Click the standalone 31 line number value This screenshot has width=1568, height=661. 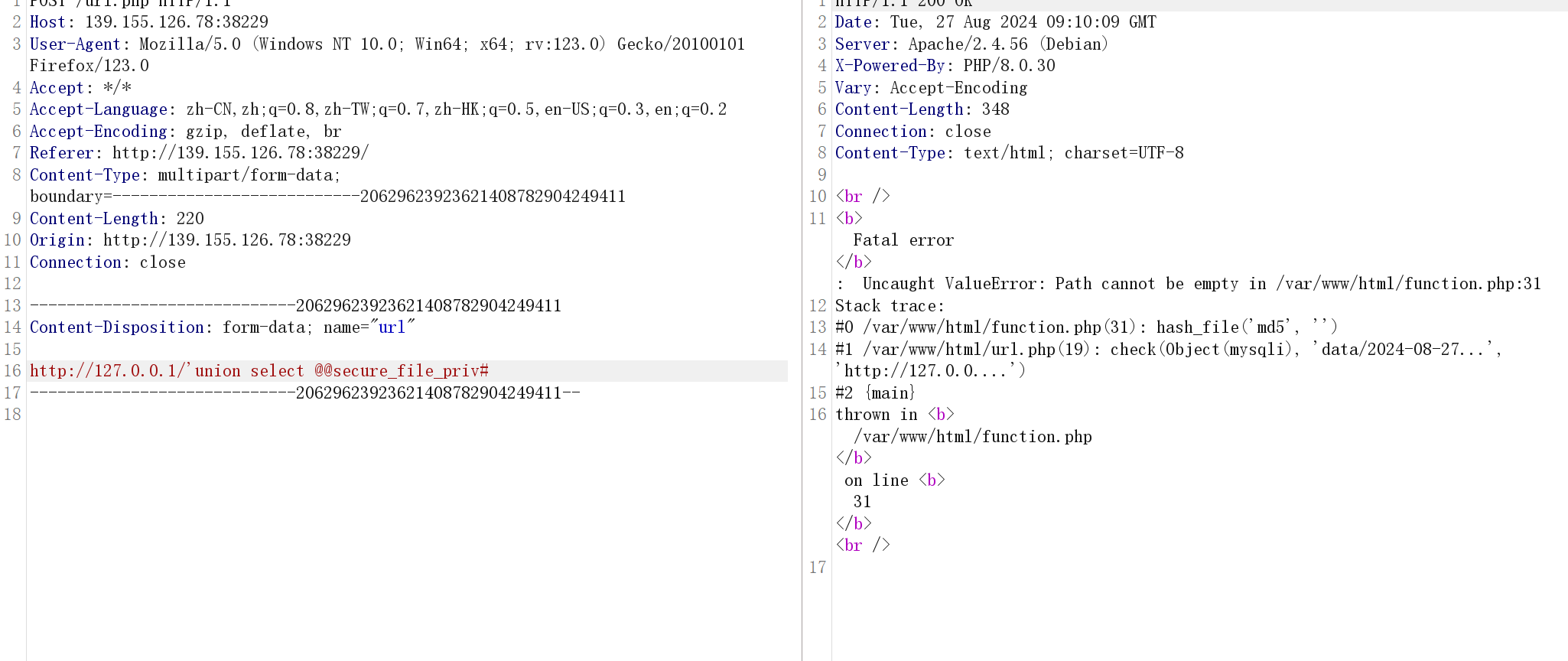tap(862, 502)
